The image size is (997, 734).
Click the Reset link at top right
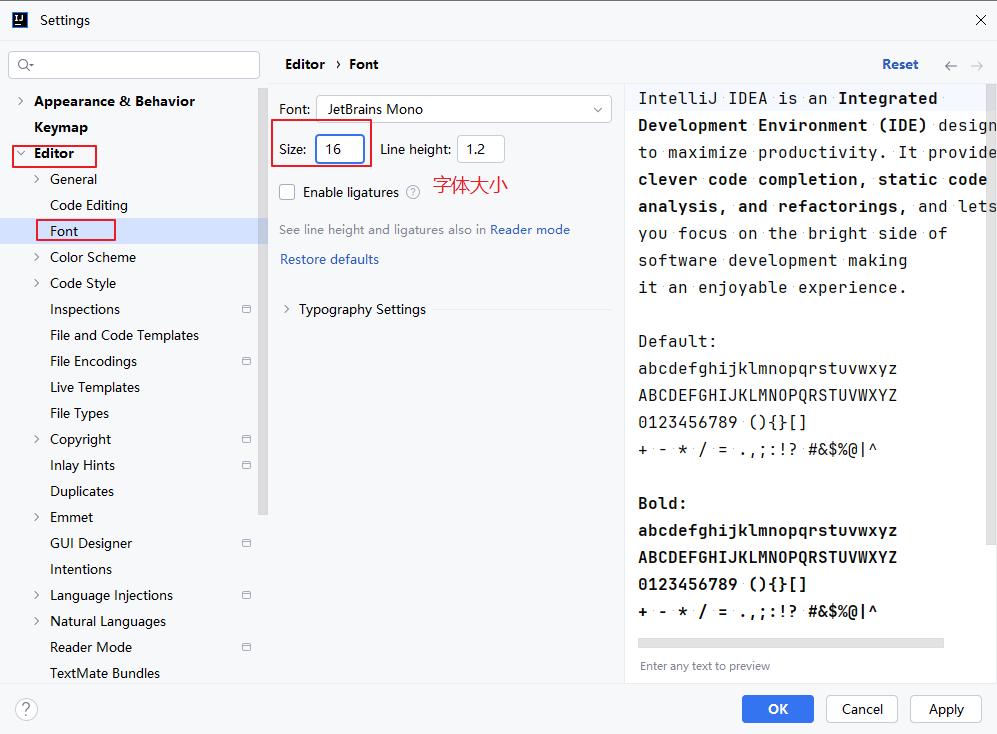tap(900, 64)
